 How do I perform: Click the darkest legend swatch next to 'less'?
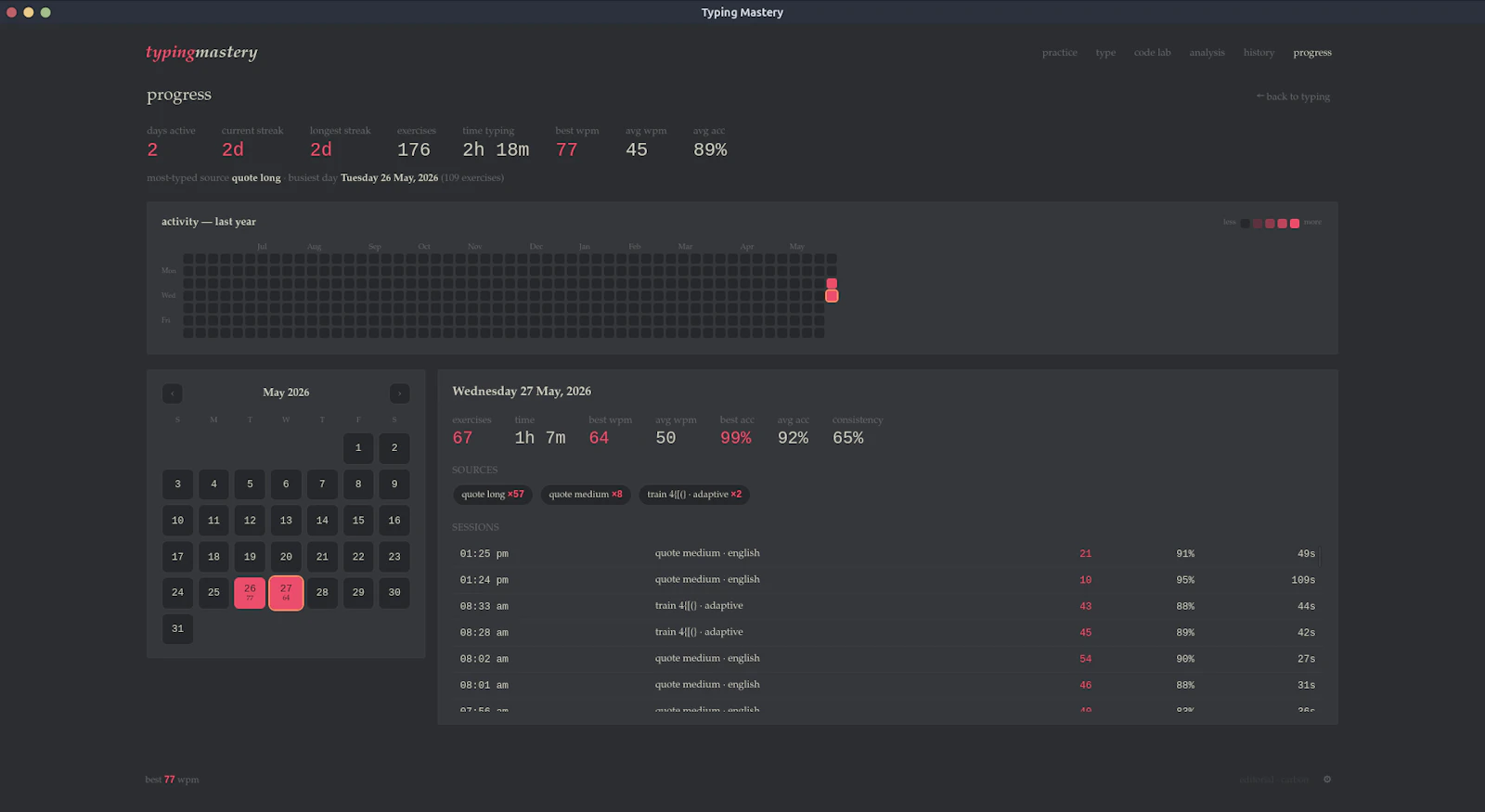[1246, 223]
